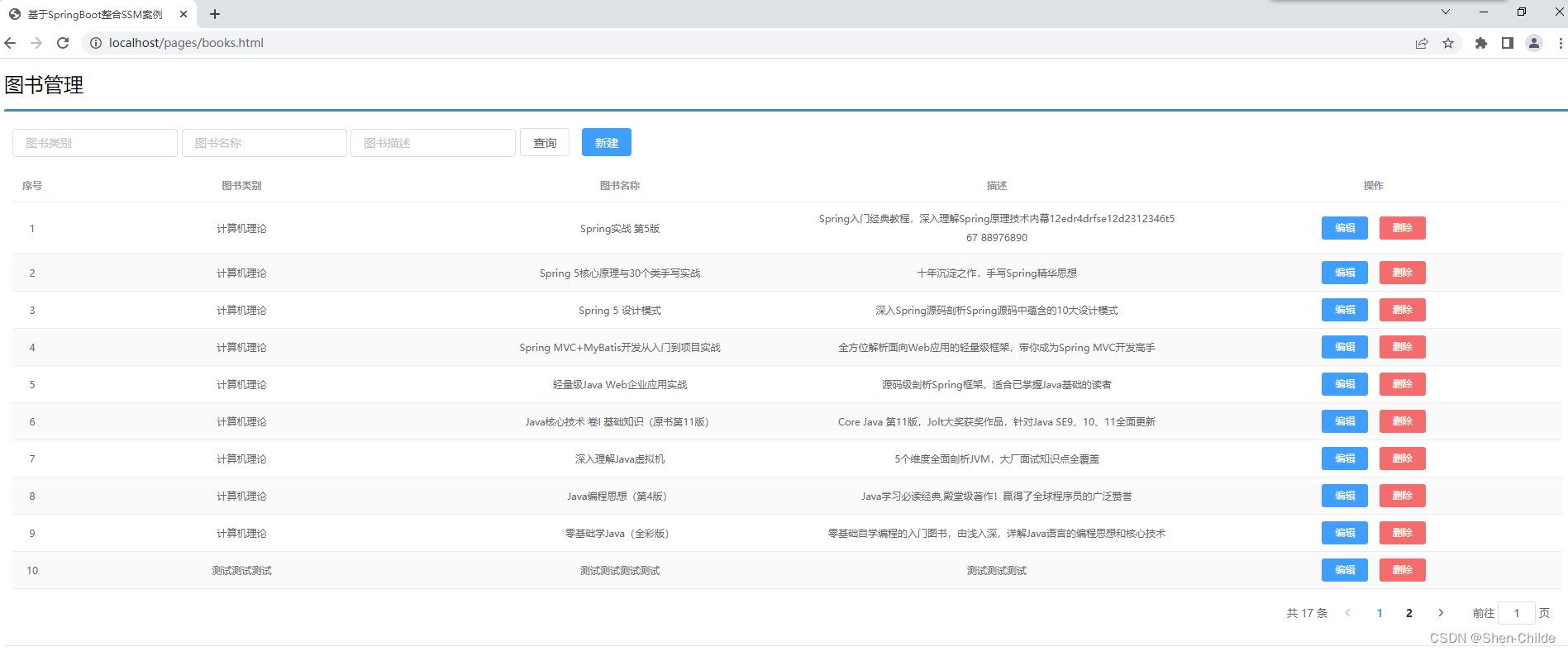Click the 共 17 条 total count
Screen dimensions: 1568x651
1307,613
